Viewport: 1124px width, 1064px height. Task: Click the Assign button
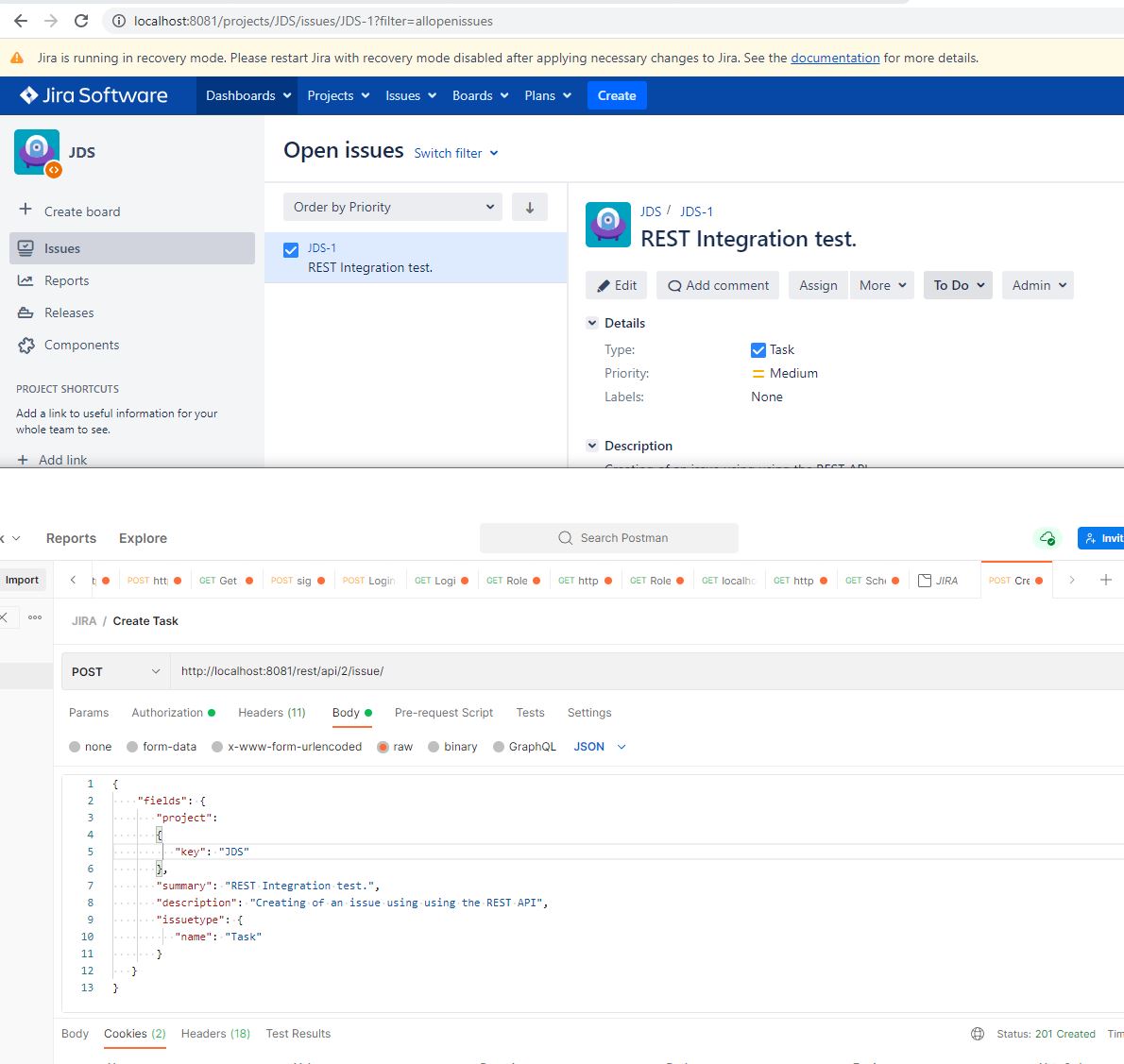pyautogui.click(x=818, y=285)
